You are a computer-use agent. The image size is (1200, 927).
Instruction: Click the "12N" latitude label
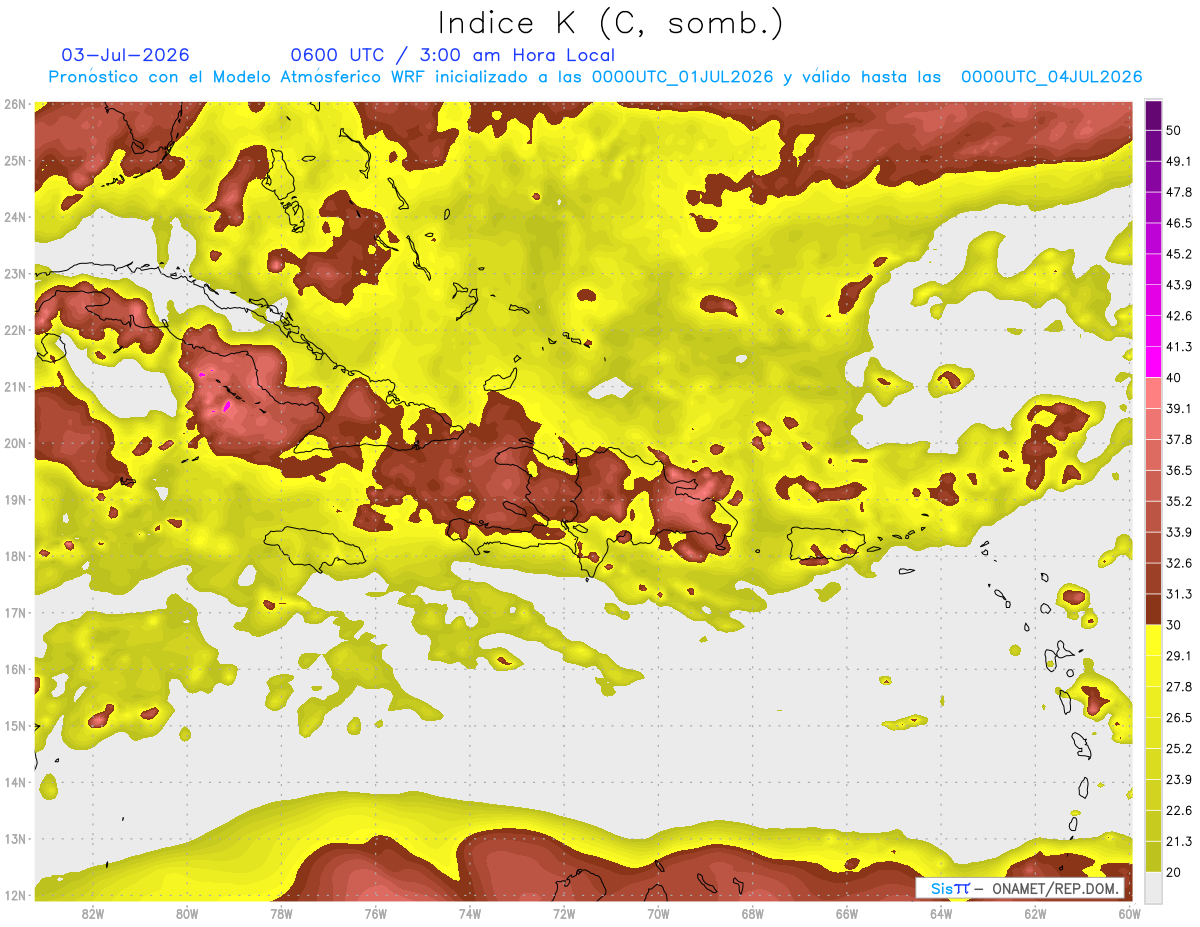(x=14, y=895)
